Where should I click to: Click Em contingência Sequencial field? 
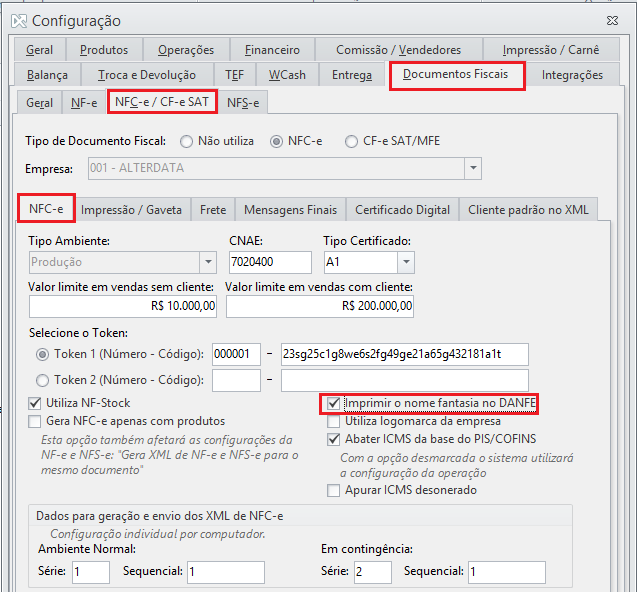coord(507,572)
